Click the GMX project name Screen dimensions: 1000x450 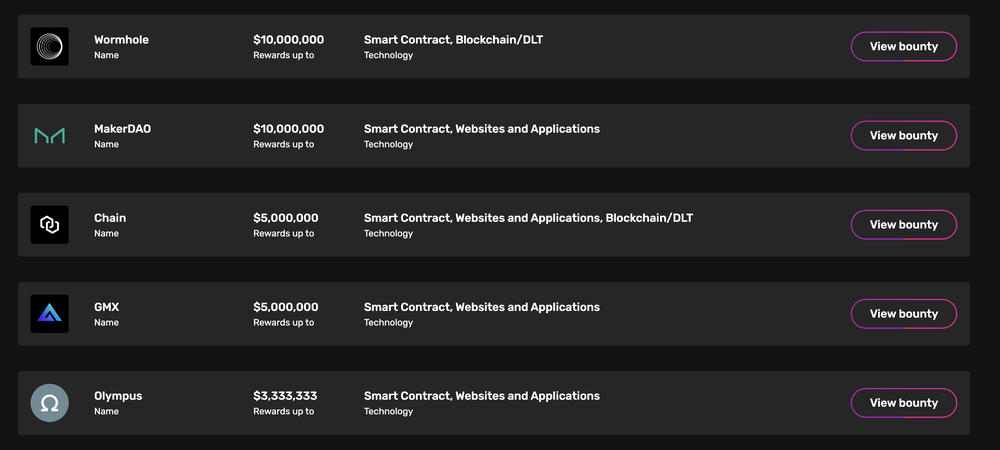click(x=107, y=307)
